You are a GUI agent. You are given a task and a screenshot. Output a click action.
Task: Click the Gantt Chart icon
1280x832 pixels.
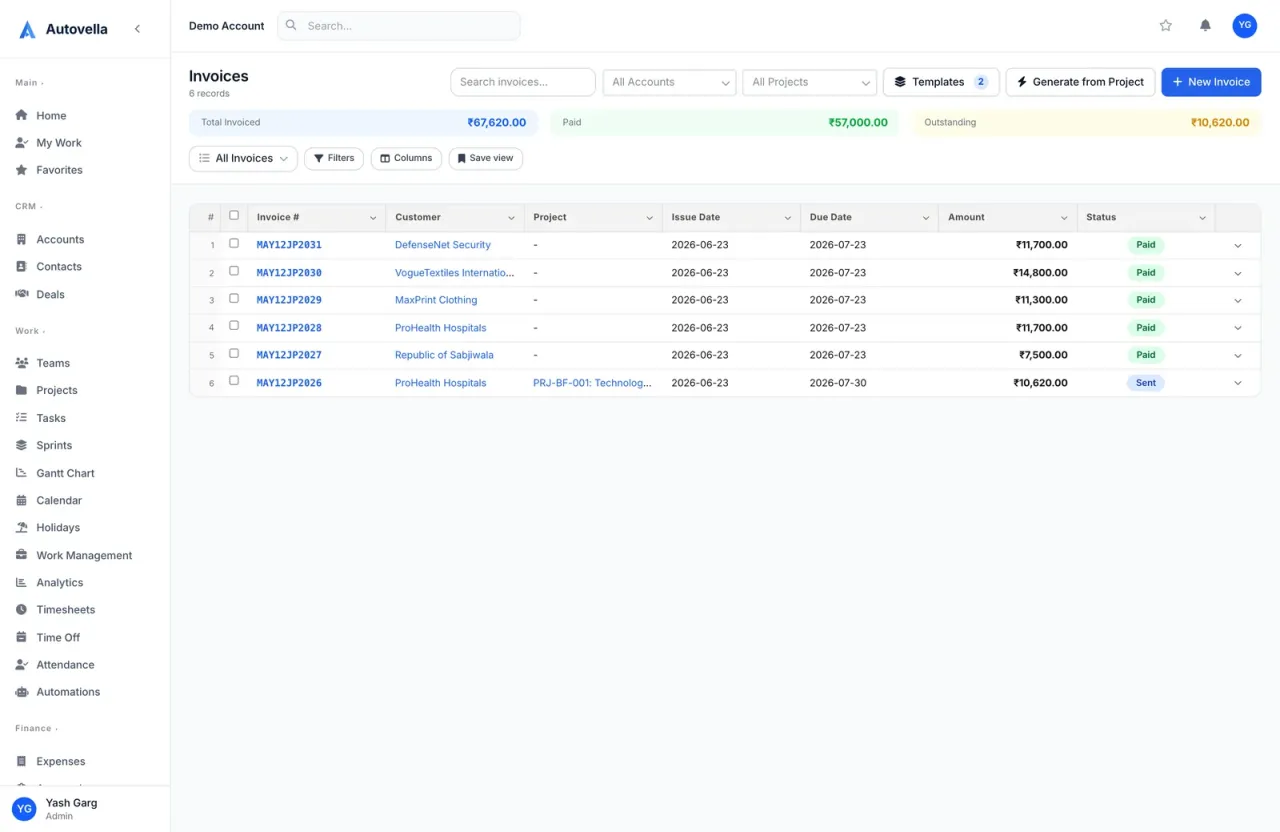[22, 473]
